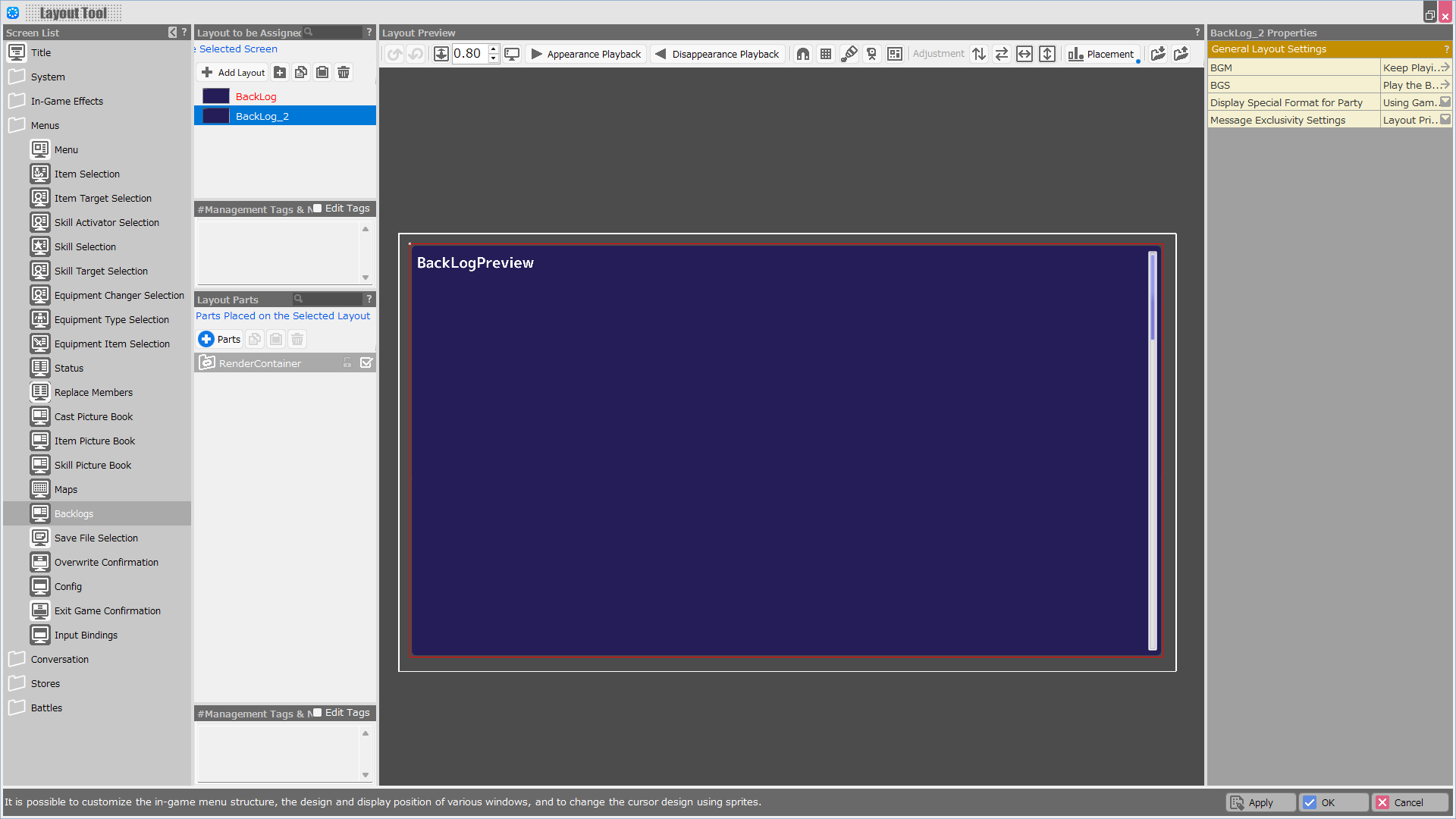Select the BackLog layout thumbnail
Image resolution: width=1456 pixels, height=819 pixels.
coord(216,96)
